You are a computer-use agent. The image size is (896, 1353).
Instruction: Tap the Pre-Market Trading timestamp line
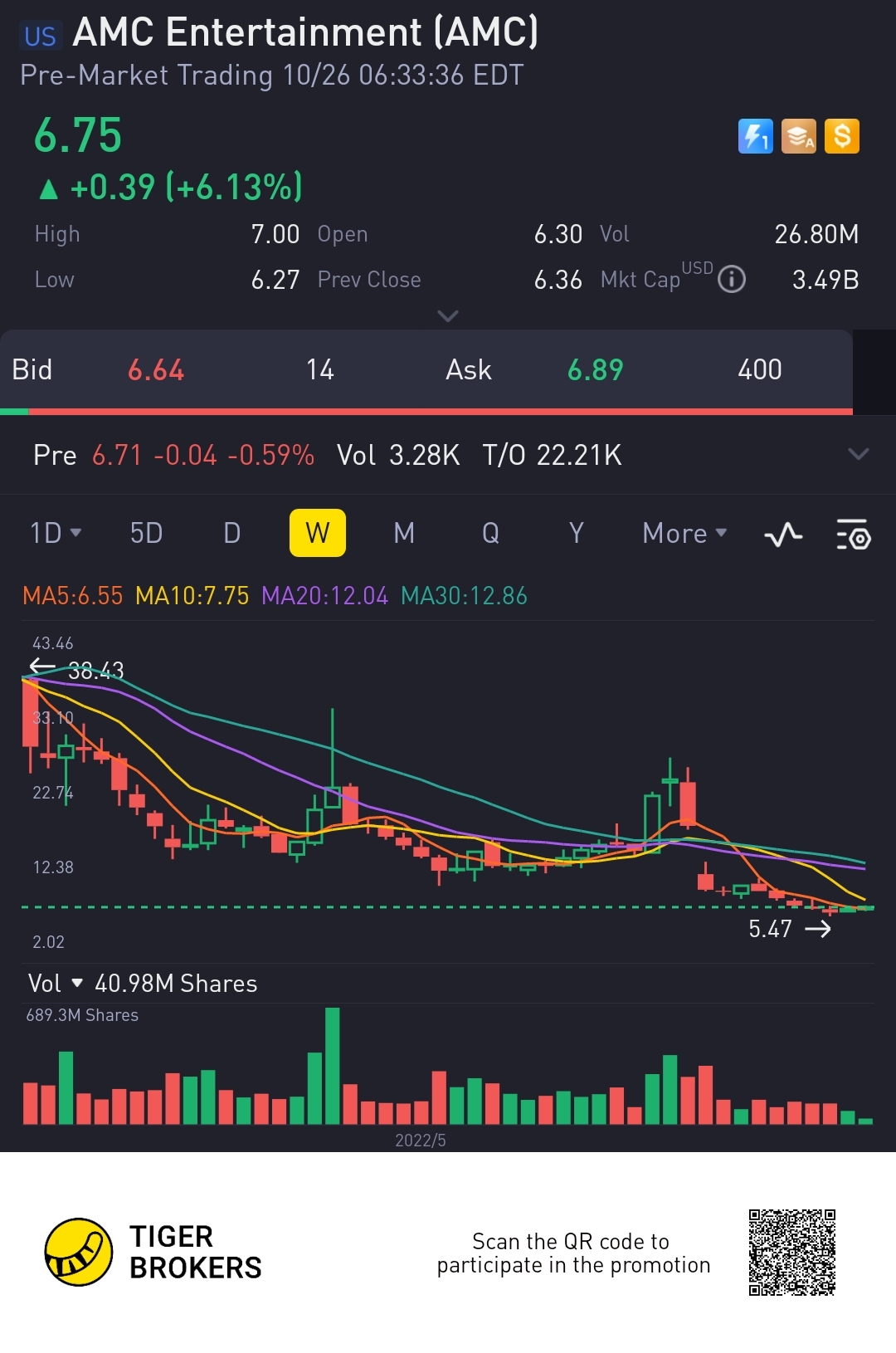(x=272, y=76)
